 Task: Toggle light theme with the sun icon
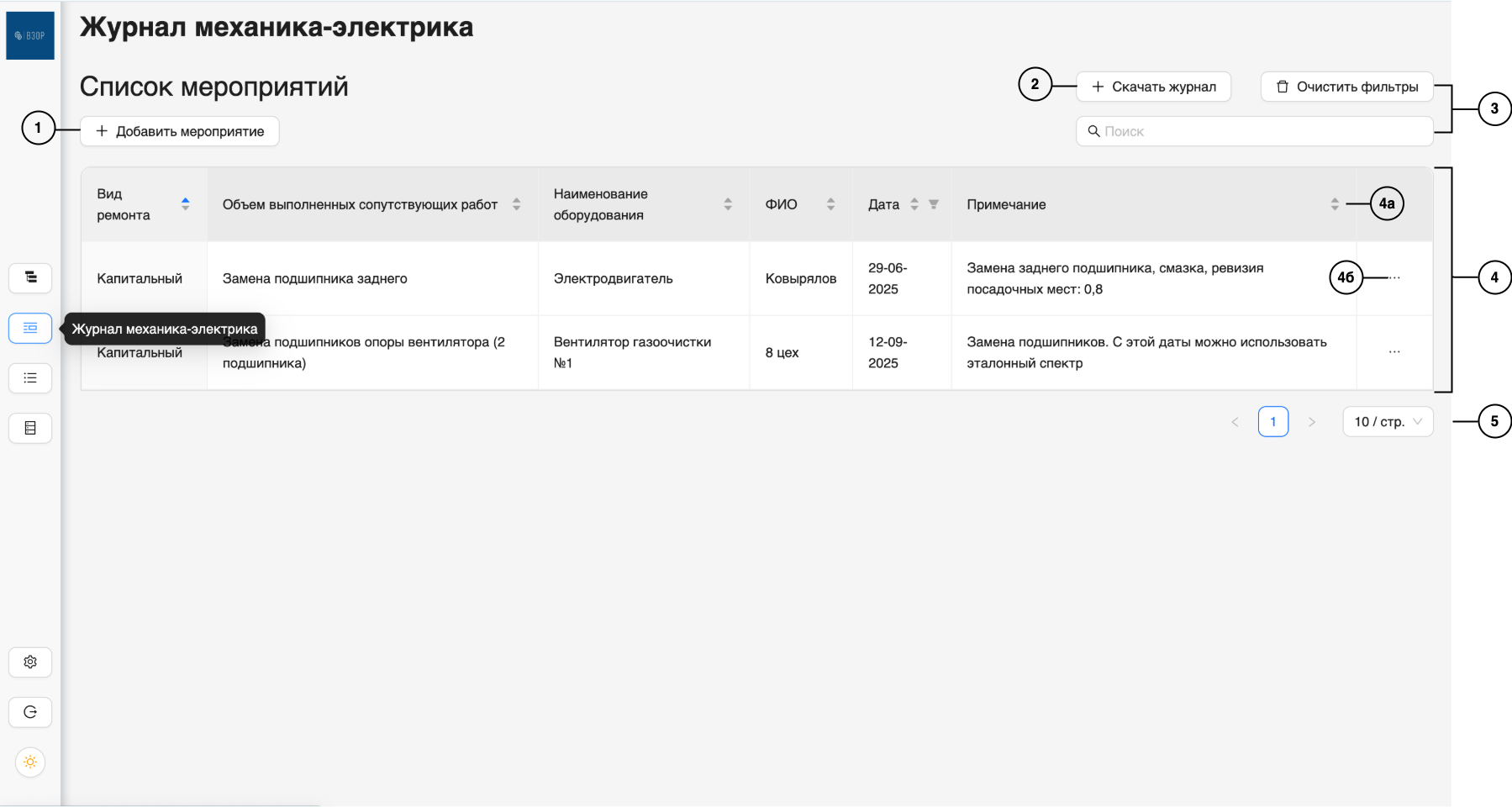coord(30,762)
